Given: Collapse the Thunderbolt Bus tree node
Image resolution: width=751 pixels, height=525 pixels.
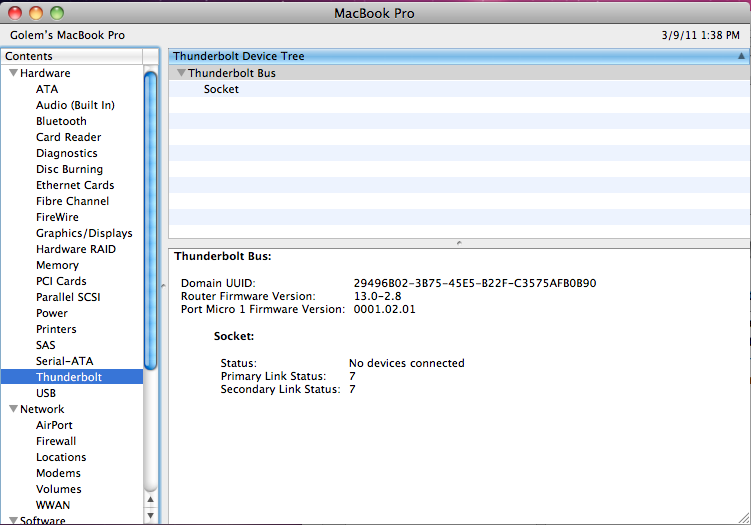Looking at the screenshot, I should [x=181, y=73].
